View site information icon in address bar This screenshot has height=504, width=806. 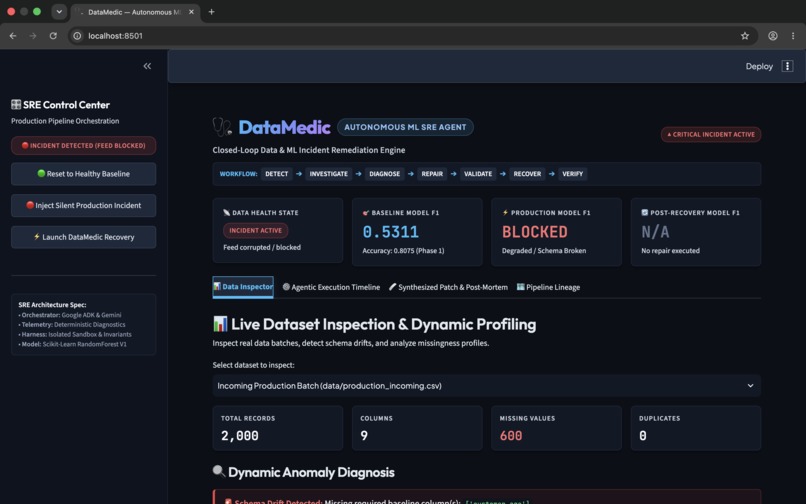click(x=77, y=36)
